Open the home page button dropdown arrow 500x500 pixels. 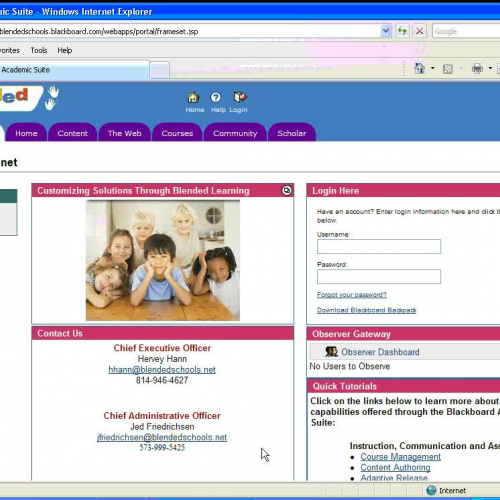point(432,68)
